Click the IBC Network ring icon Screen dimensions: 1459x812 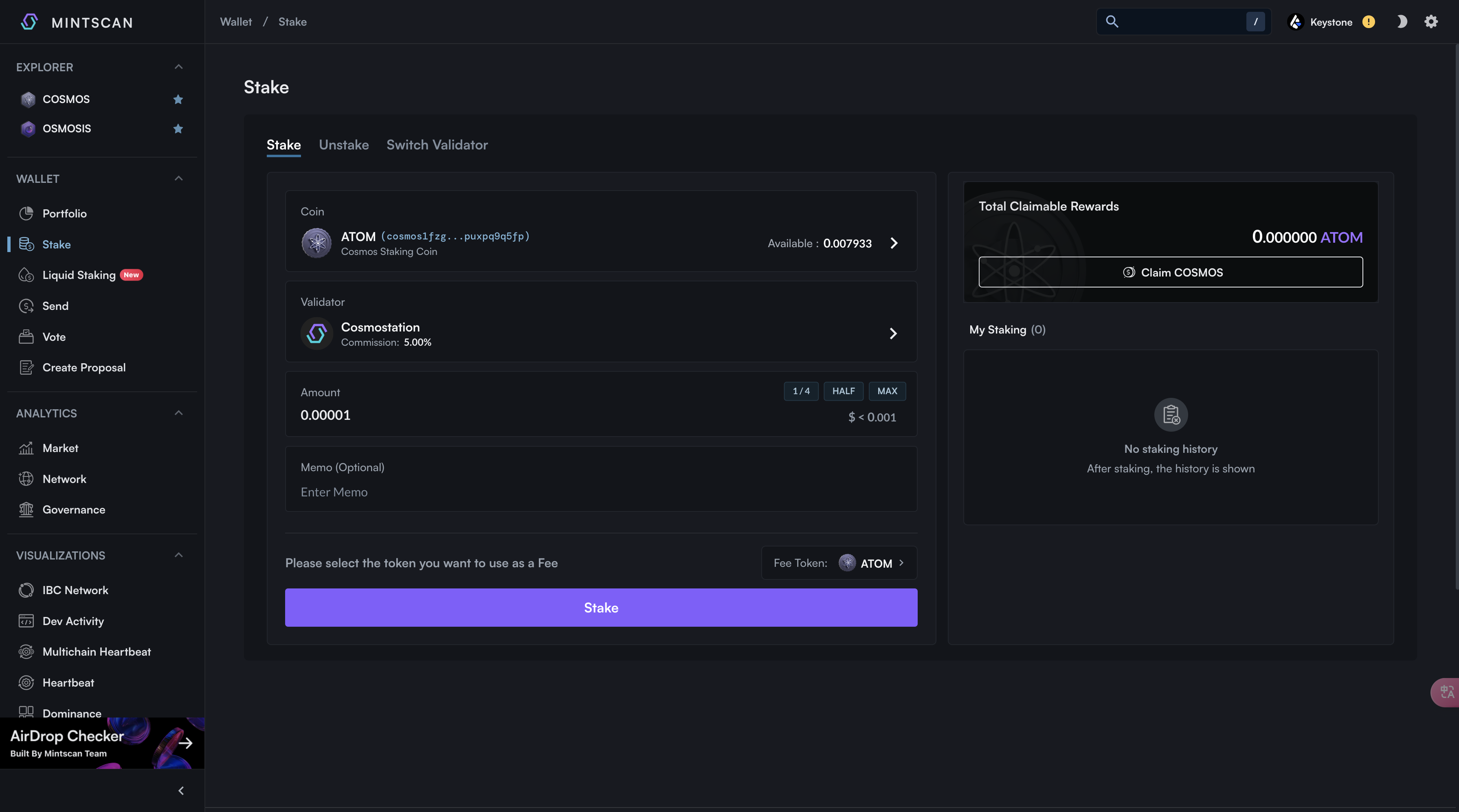click(26, 590)
